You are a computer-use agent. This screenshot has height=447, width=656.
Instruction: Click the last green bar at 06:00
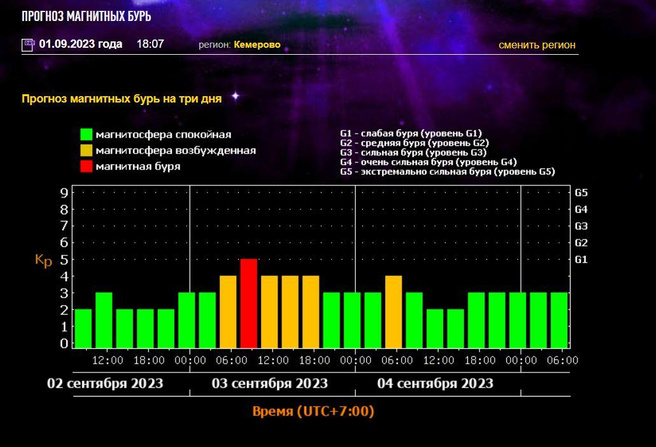coord(559,320)
